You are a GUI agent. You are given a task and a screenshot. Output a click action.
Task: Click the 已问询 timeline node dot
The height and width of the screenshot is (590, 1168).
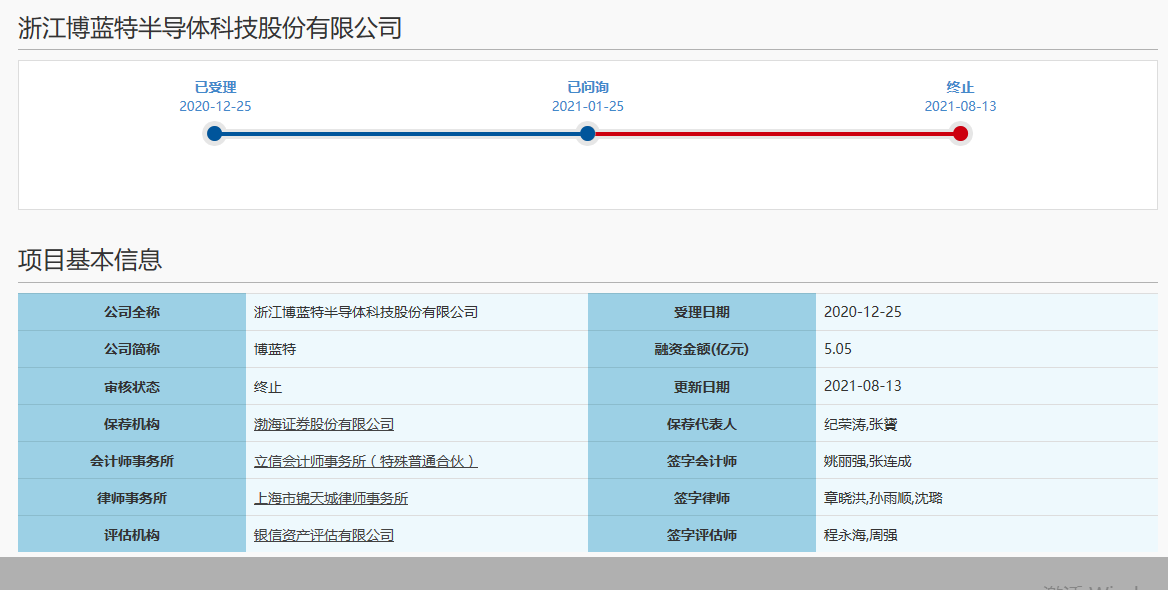coord(588,133)
